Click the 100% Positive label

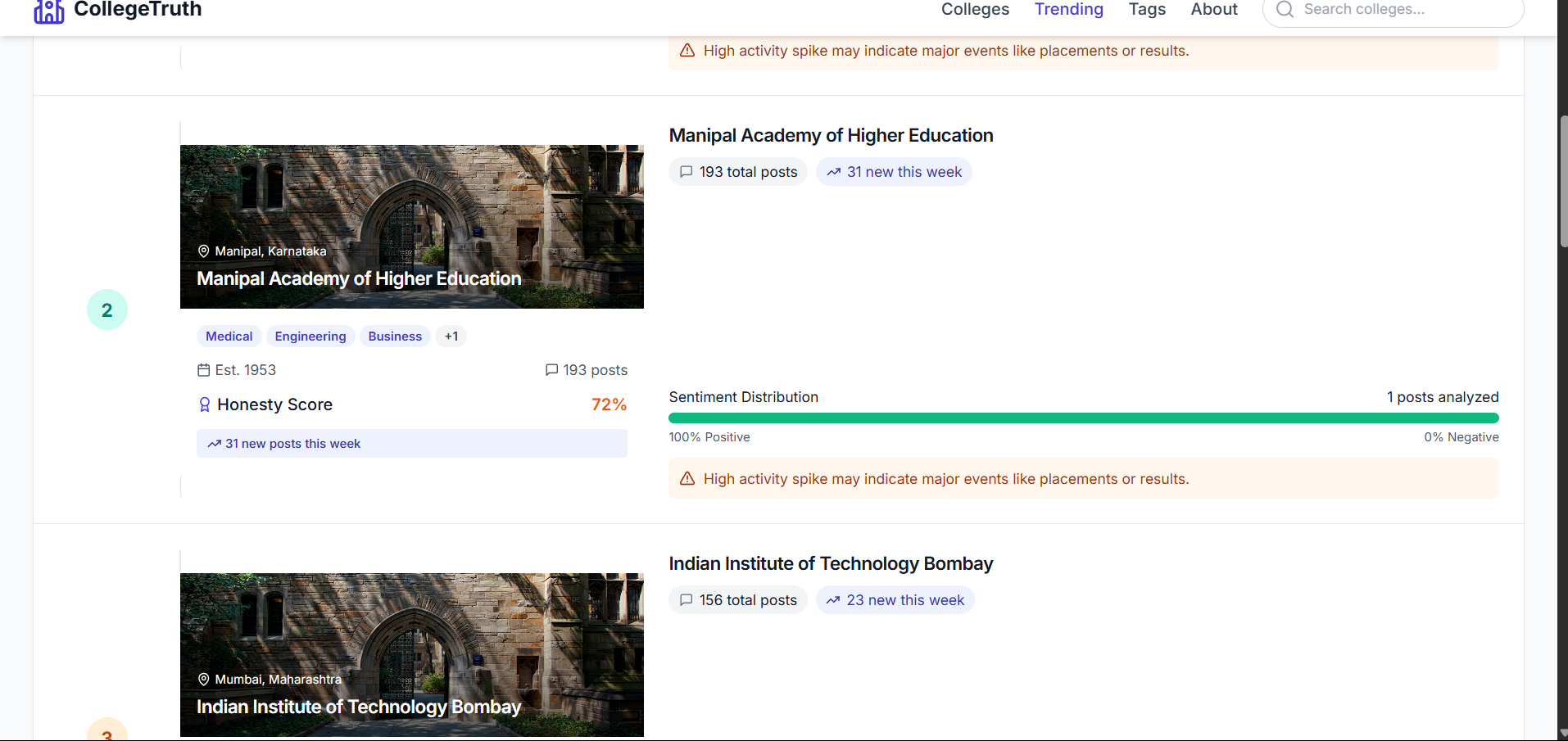point(709,437)
